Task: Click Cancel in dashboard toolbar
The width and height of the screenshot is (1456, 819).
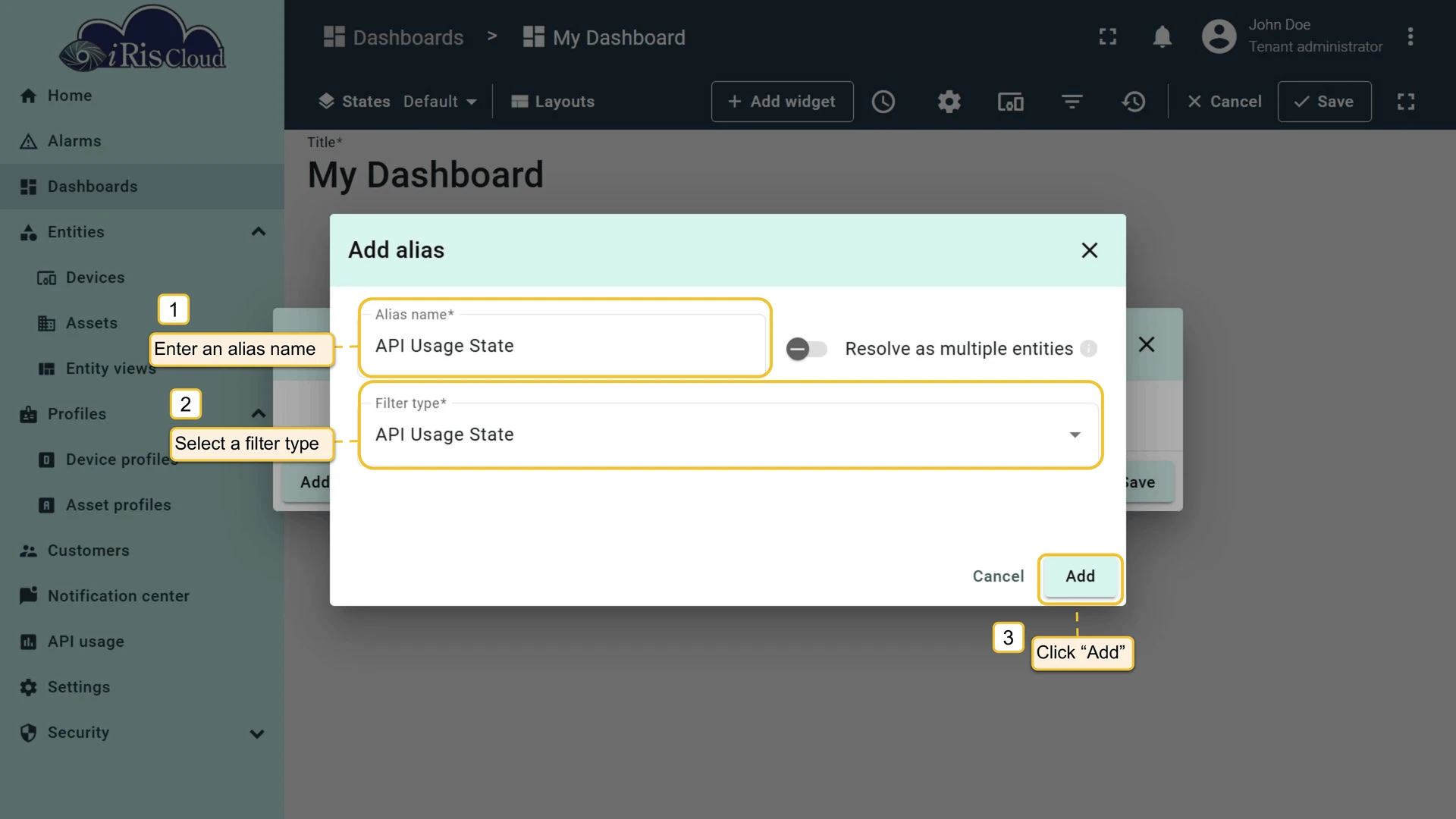Action: (x=1224, y=102)
